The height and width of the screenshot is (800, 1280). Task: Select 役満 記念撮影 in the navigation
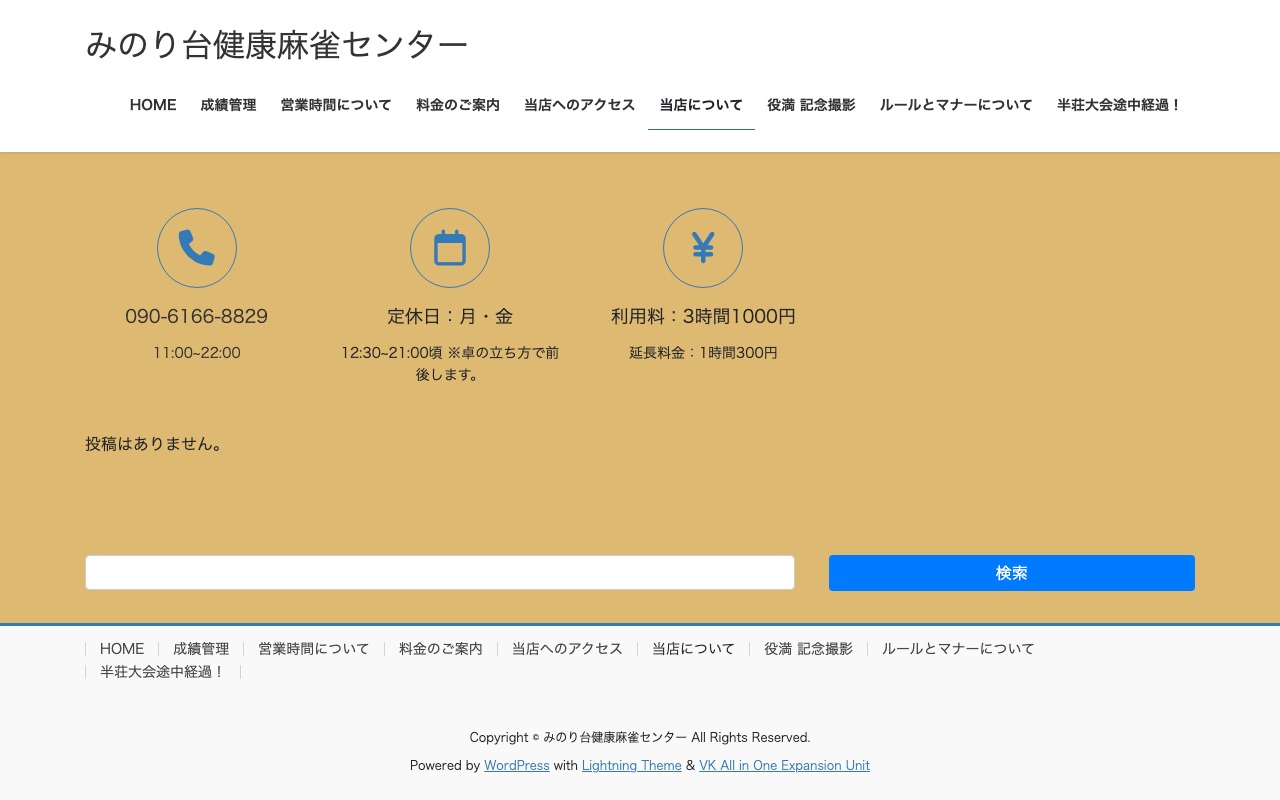[811, 104]
